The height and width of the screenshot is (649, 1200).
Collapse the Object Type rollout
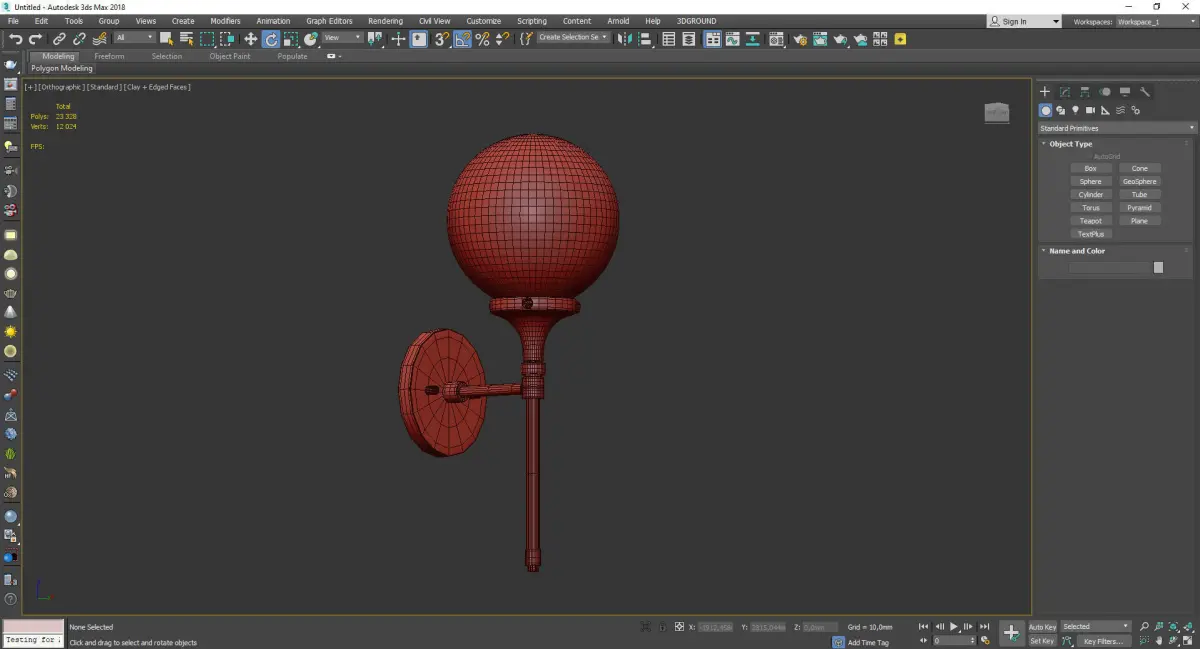1070,144
